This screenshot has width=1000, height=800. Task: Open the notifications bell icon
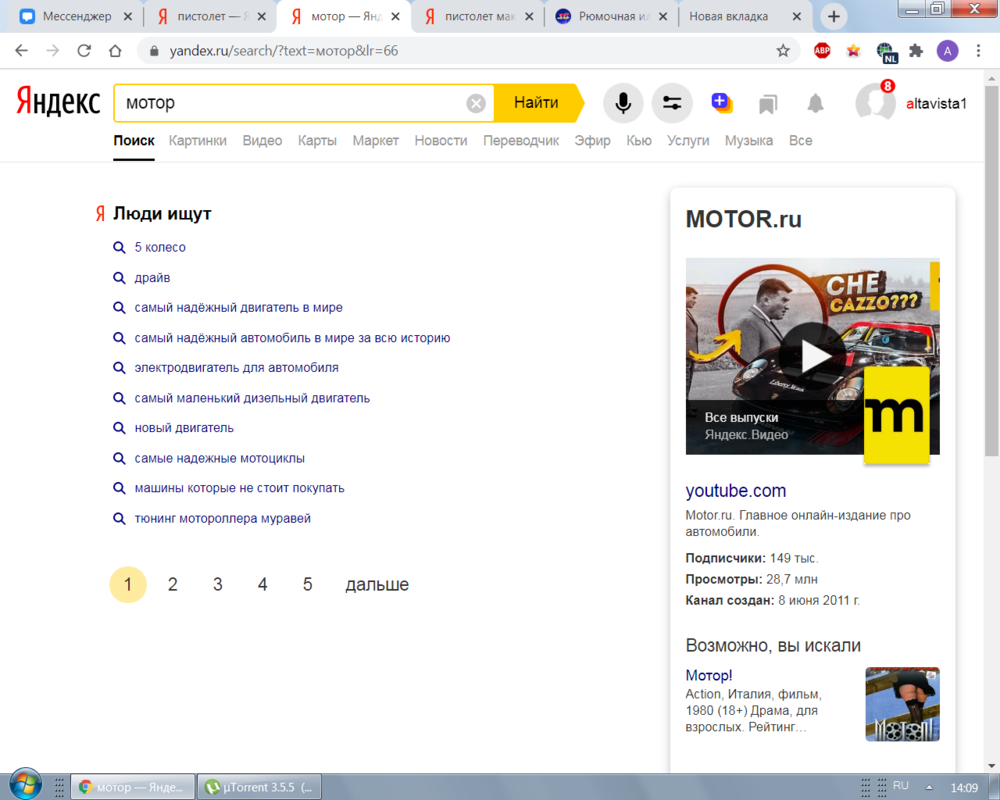(x=816, y=103)
